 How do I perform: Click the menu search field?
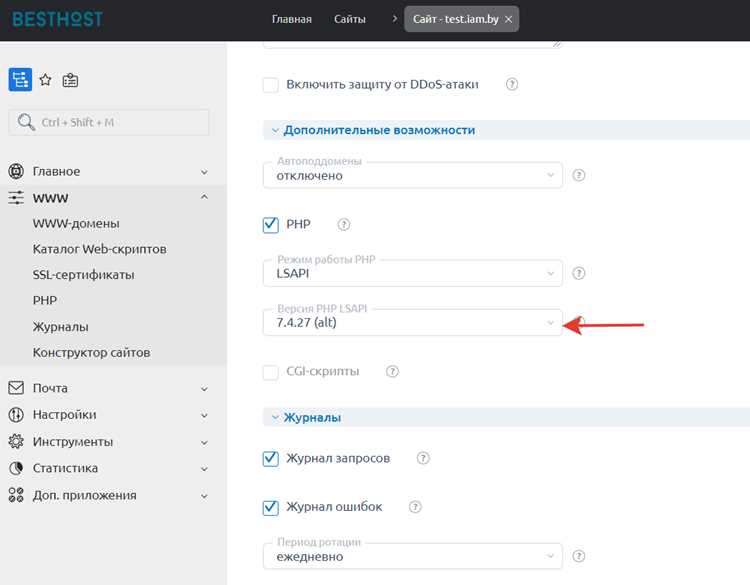[x=109, y=122]
